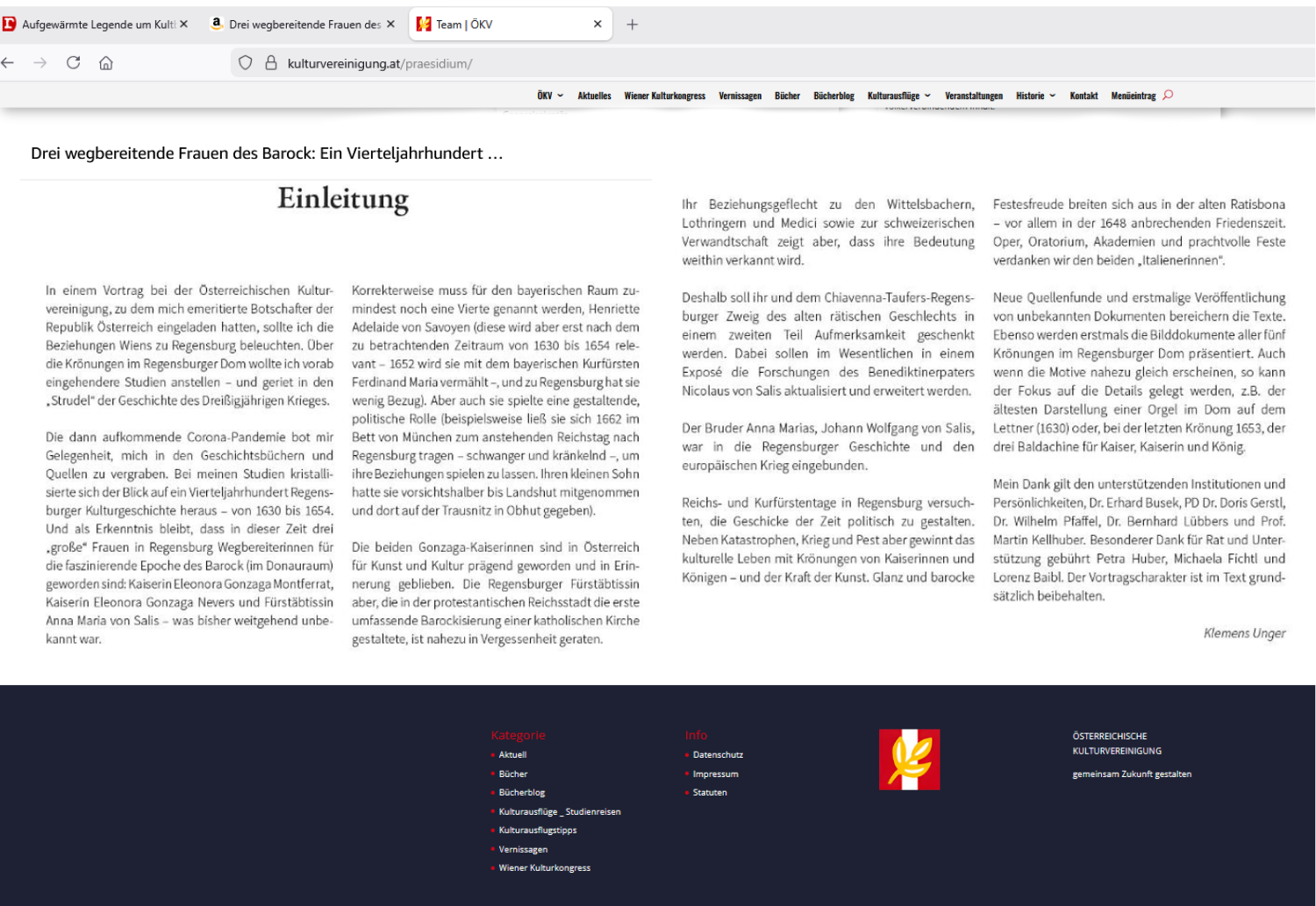Close the Team | ÖKV tab

[597, 25]
